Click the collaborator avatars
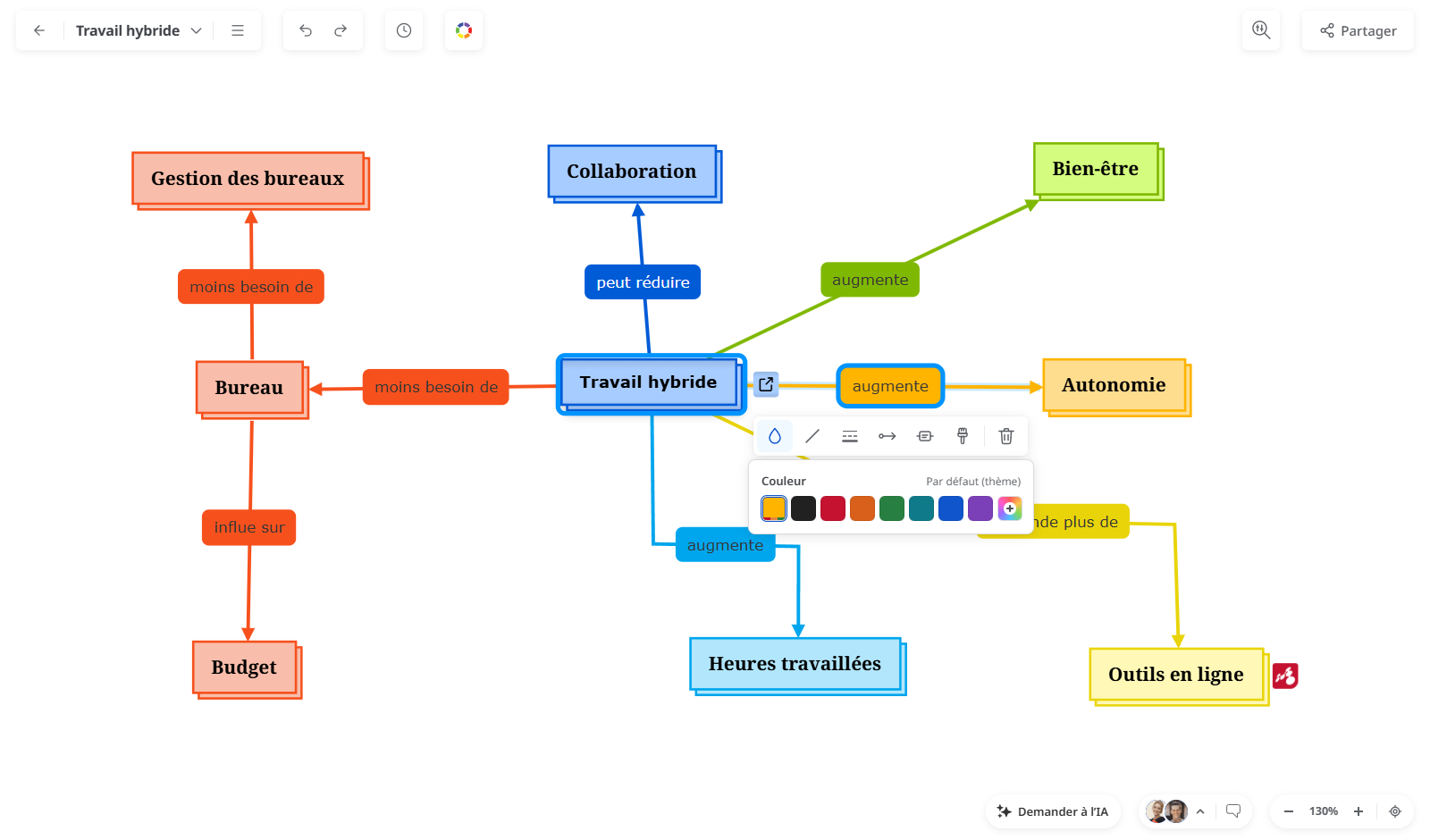The width and height of the screenshot is (1430, 840). tap(1166, 811)
